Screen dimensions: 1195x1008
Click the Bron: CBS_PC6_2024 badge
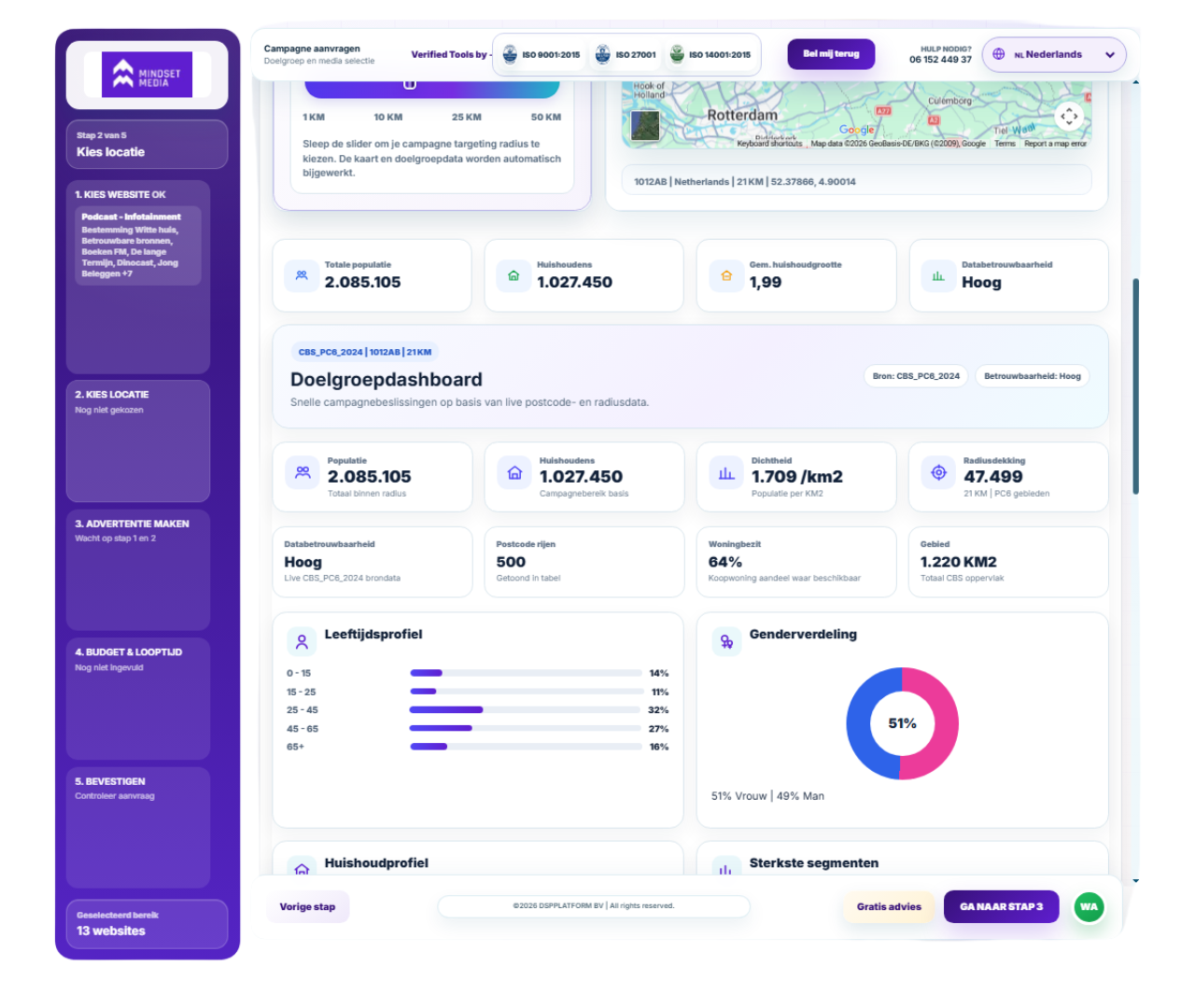pyautogui.click(x=916, y=376)
